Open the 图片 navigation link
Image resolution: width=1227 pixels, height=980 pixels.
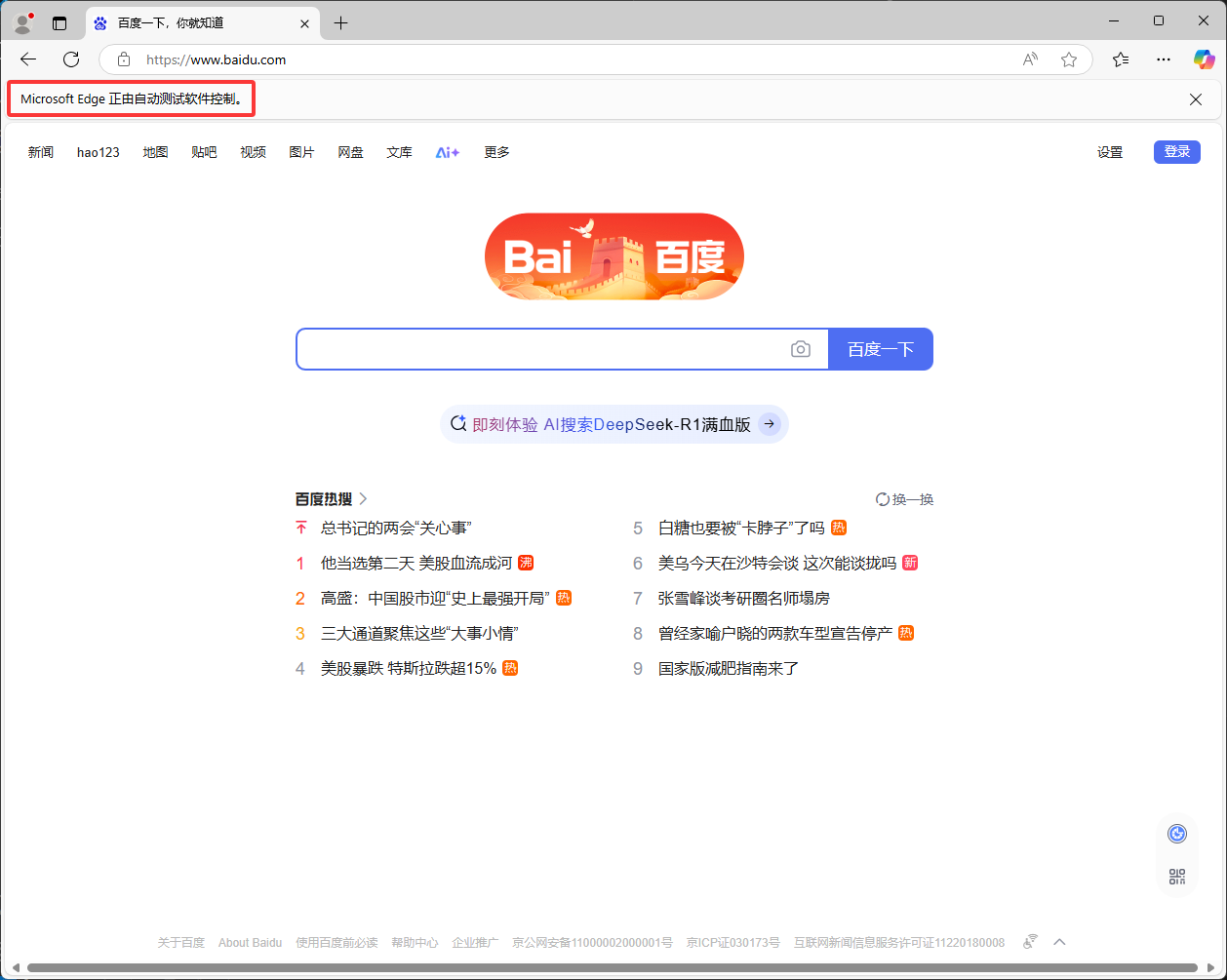click(302, 152)
